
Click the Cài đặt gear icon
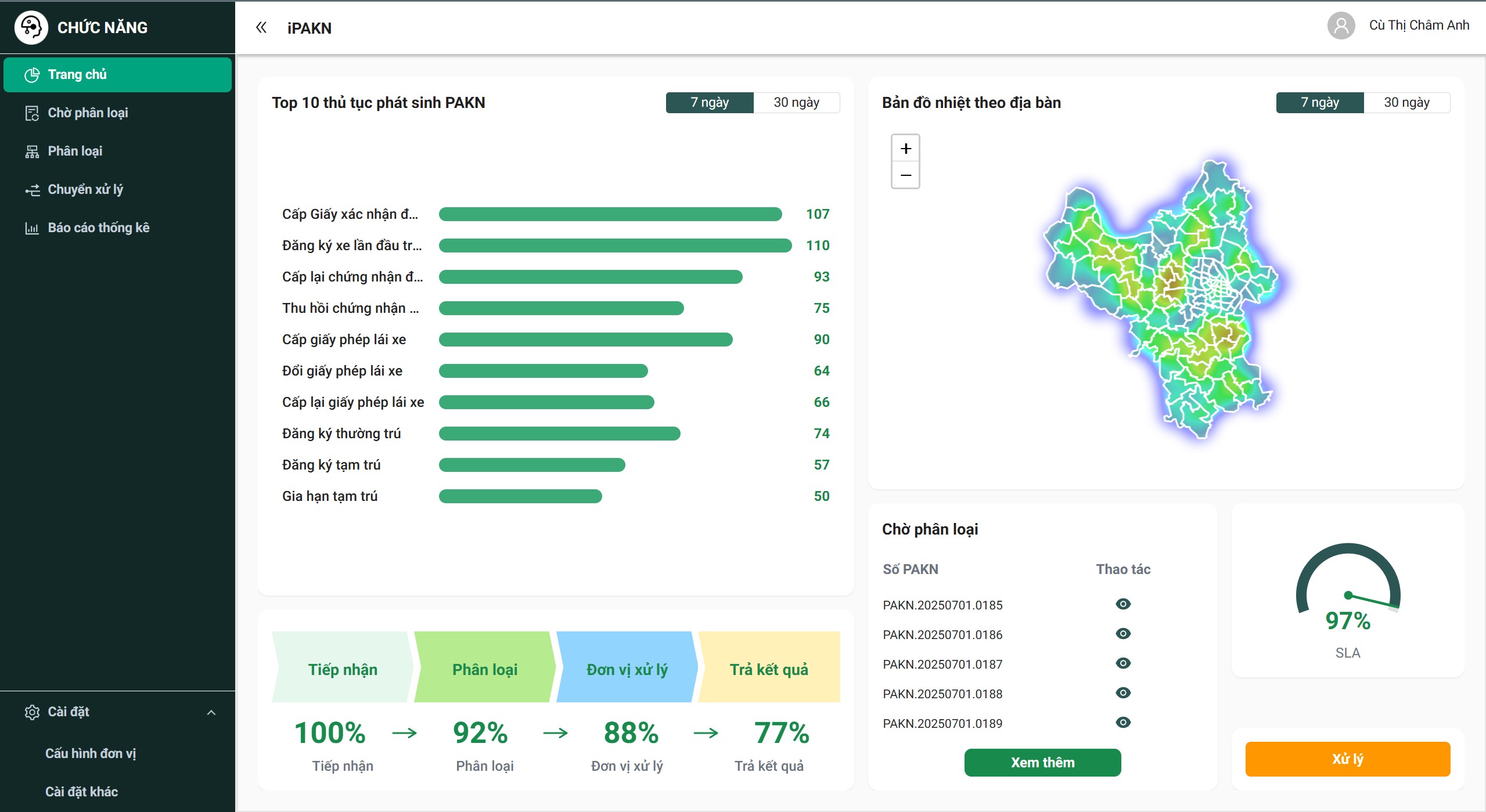(32, 712)
